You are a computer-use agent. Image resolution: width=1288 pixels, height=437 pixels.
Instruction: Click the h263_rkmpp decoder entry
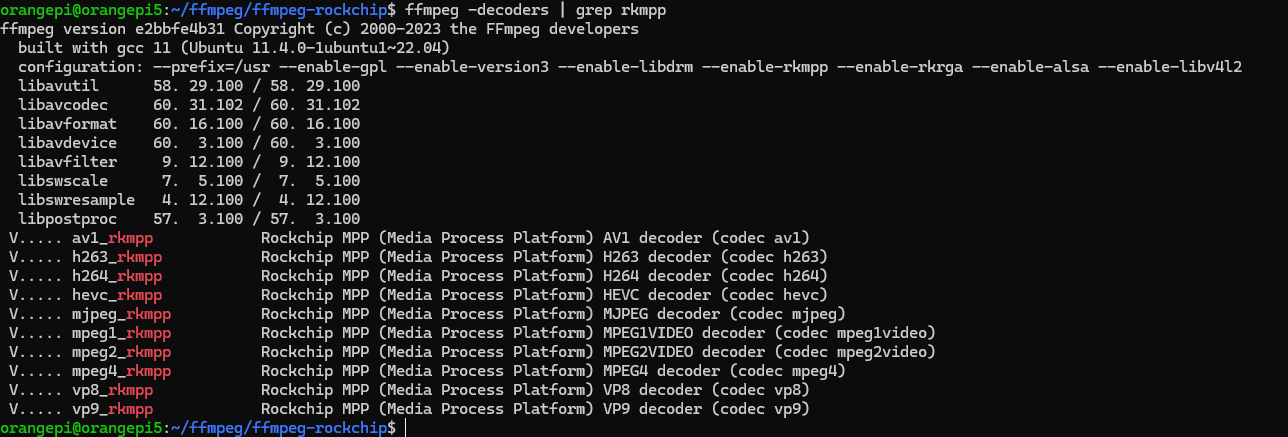[117, 257]
